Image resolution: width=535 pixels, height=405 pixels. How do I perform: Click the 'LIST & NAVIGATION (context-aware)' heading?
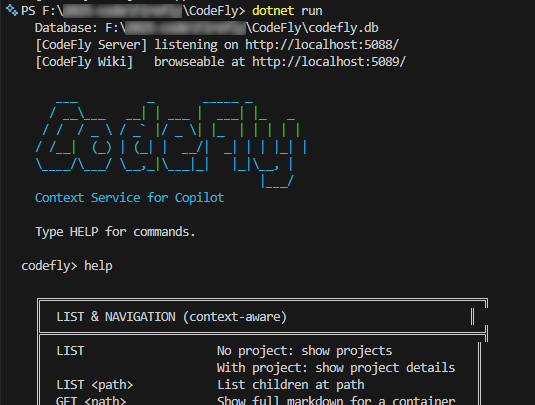[x=172, y=317]
